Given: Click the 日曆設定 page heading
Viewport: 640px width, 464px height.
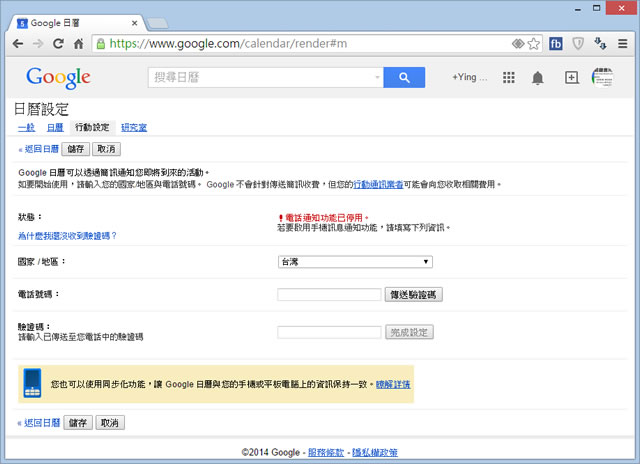Looking at the screenshot, I should click(x=41, y=109).
